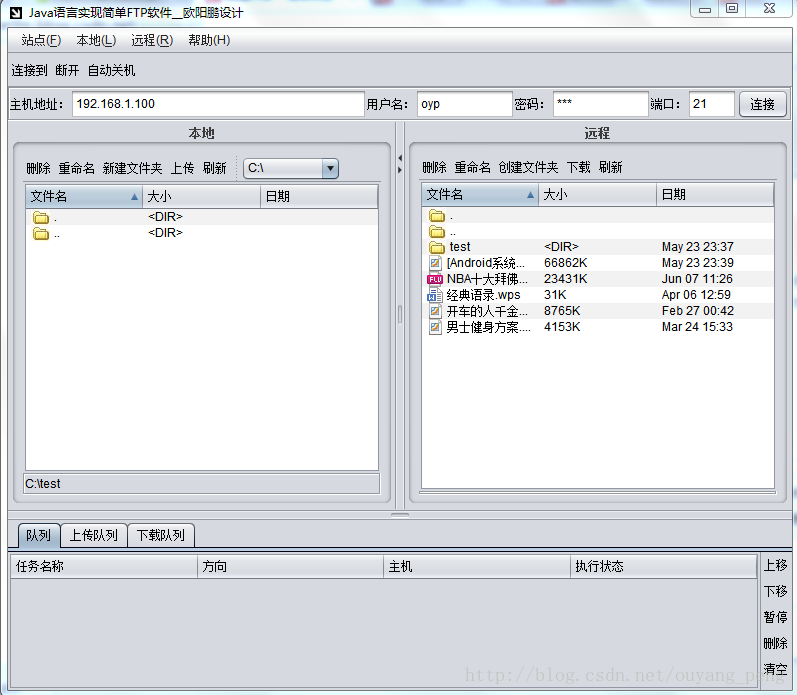Open the C:\ drive dropdown
This screenshot has height=695, width=797.
click(330, 168)
